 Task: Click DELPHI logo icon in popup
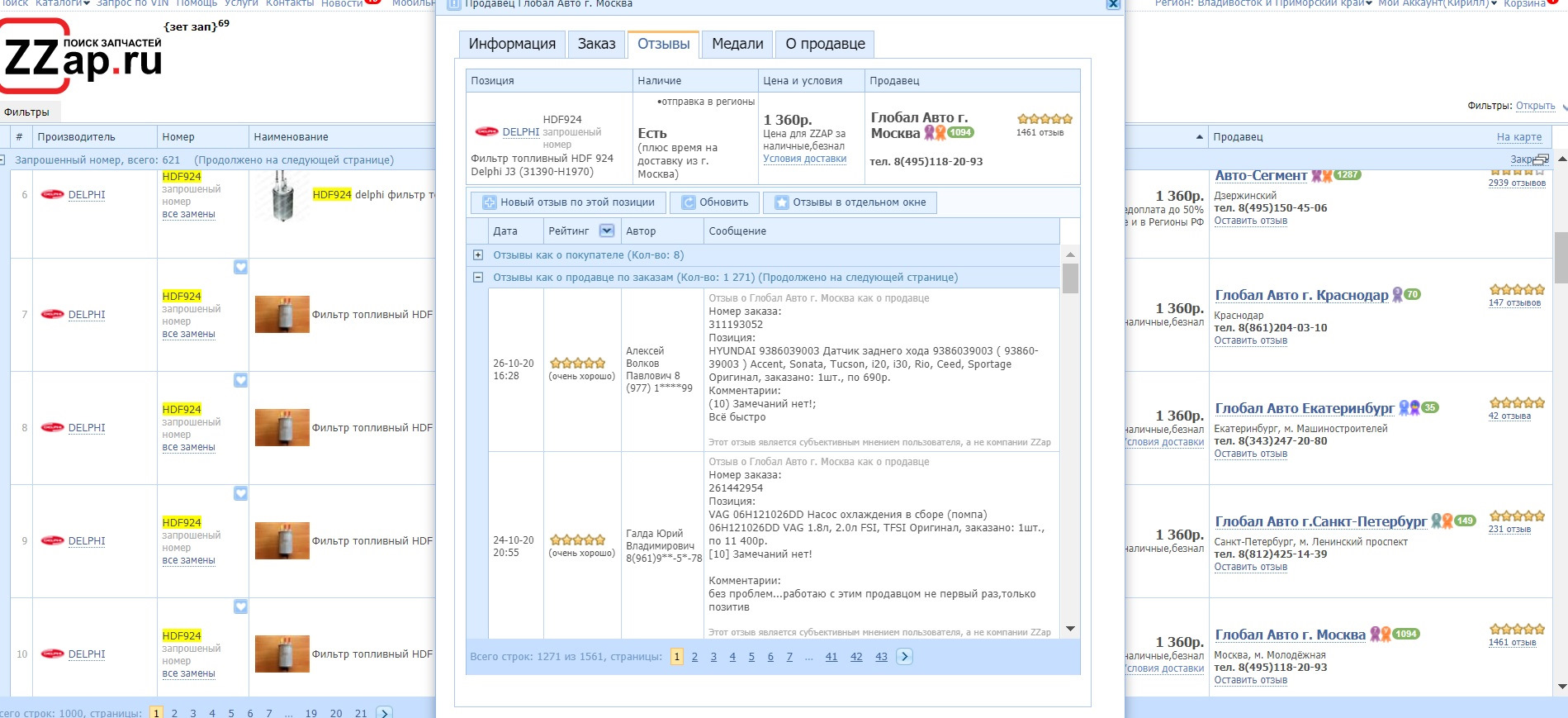tap(486, 131)
